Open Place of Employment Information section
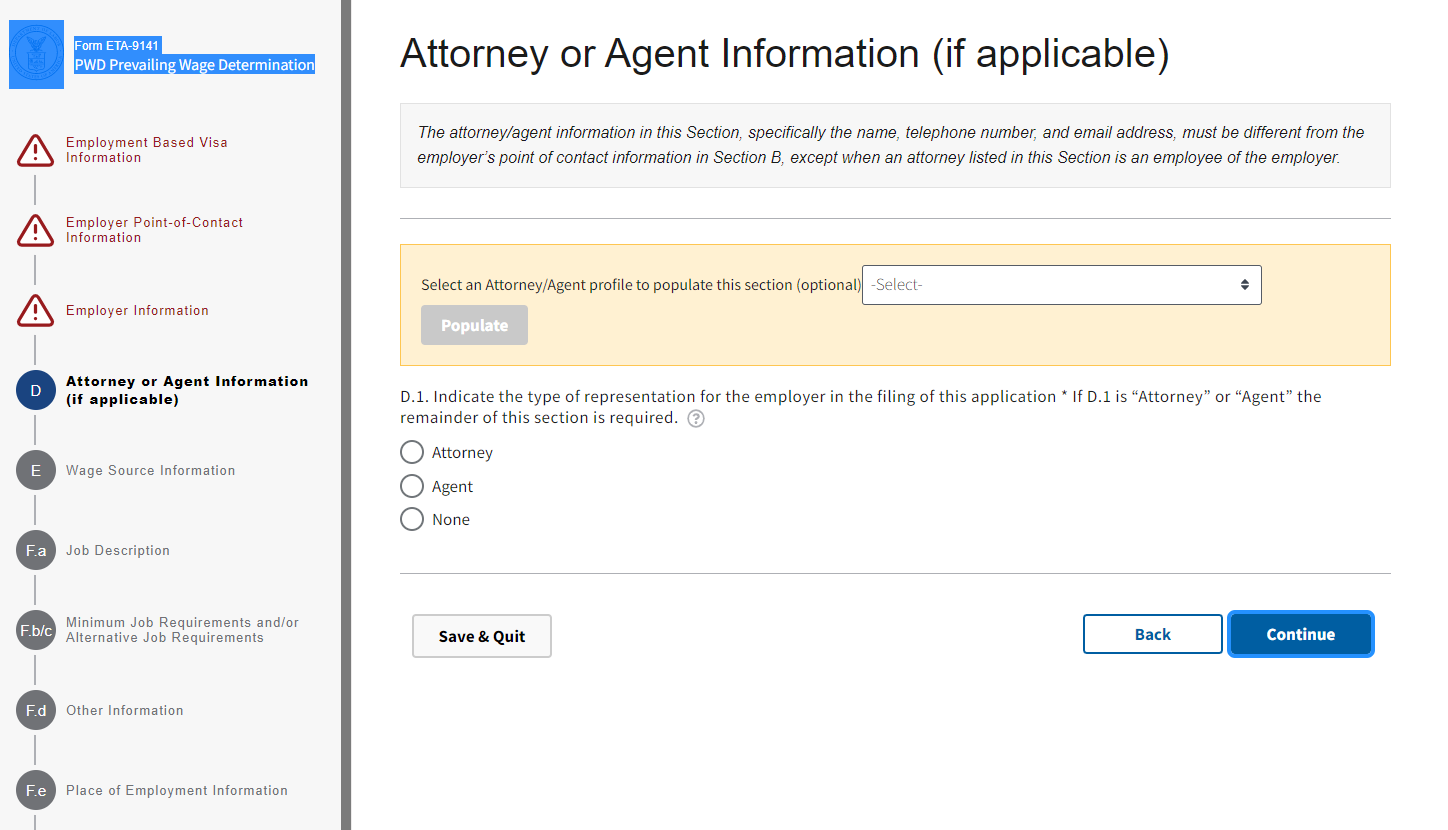This screenshot has height=830, width=1448. [177, 791]
